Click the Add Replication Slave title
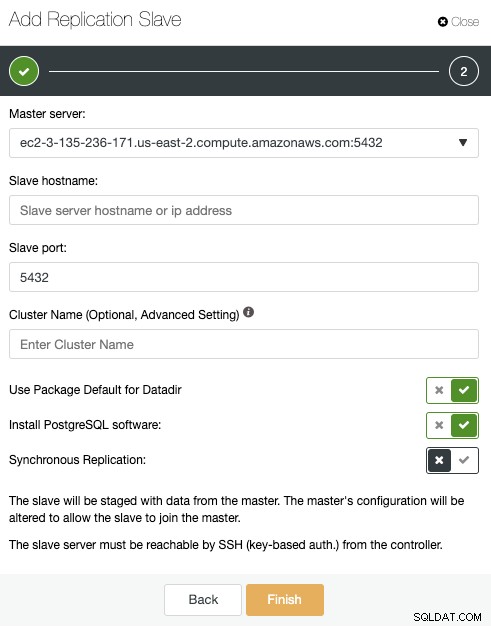This screenshot has width=491, height=627. [x=95, y=19]
